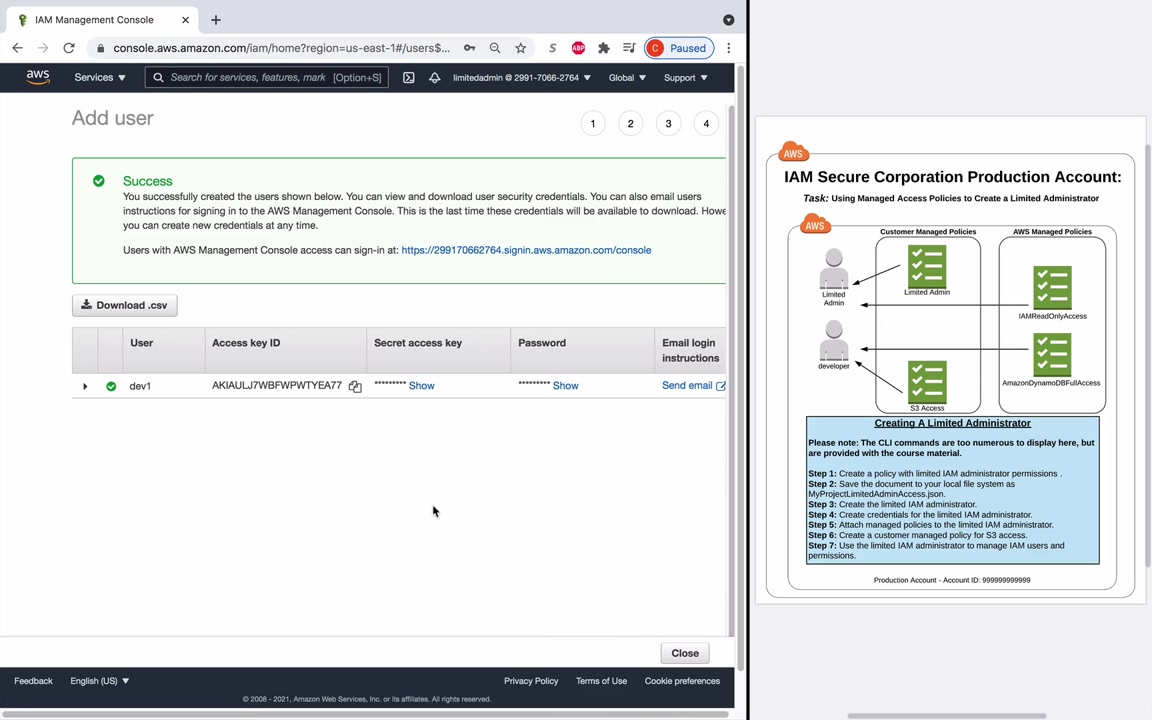Go to wizard step 3
Viewport: 1152px width, 720px height.
669,123
